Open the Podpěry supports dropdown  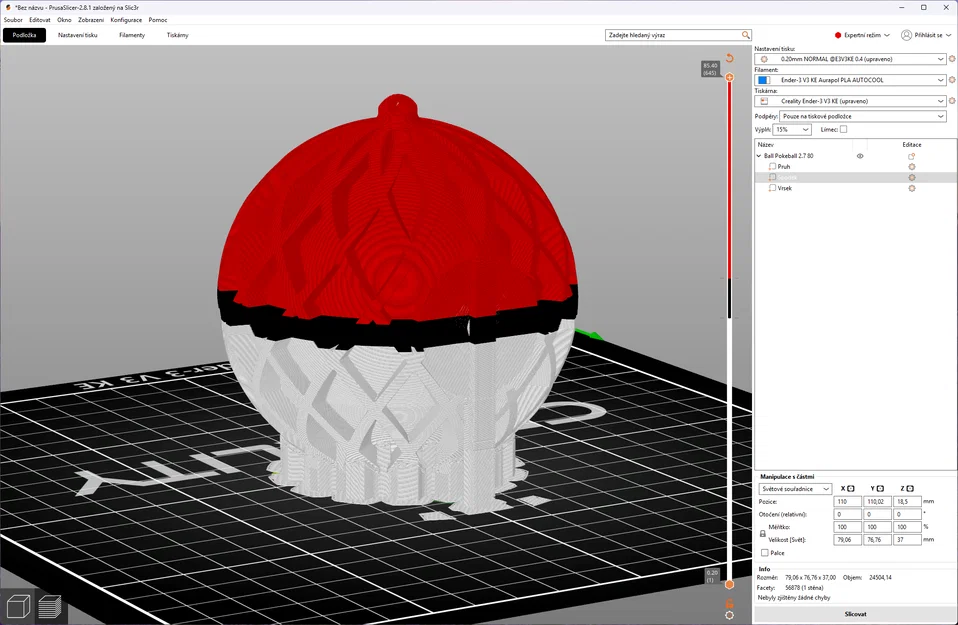(863, 116)
